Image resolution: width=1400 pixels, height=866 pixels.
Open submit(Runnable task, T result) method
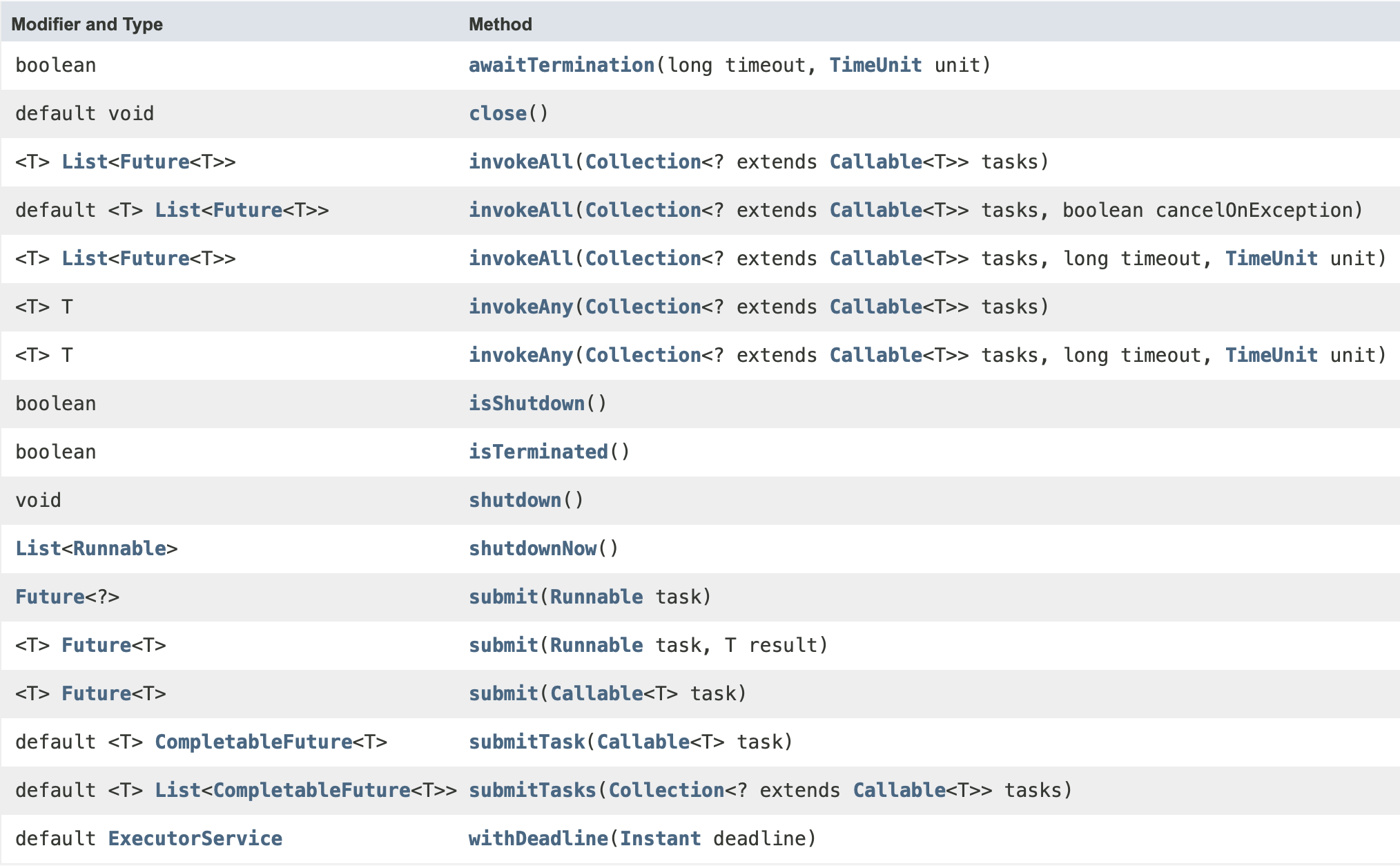503,645
